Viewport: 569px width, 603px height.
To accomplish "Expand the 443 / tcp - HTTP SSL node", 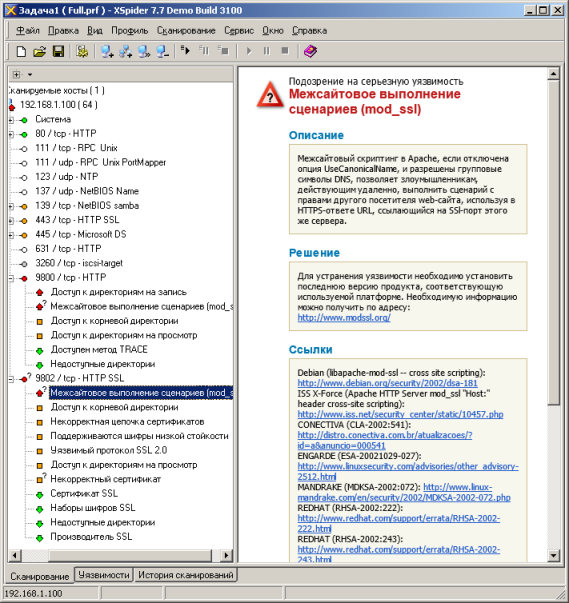I will point(11,221).
